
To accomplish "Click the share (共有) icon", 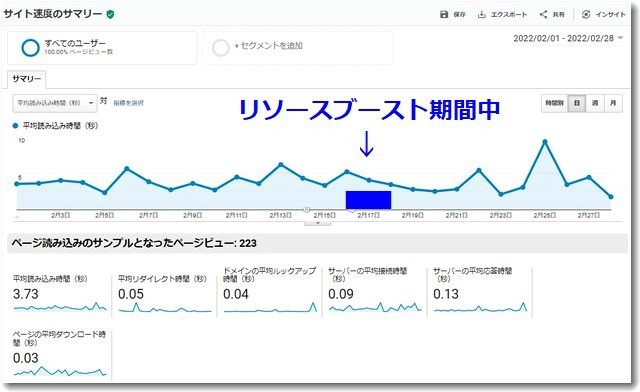I will [x=543, y=15].
